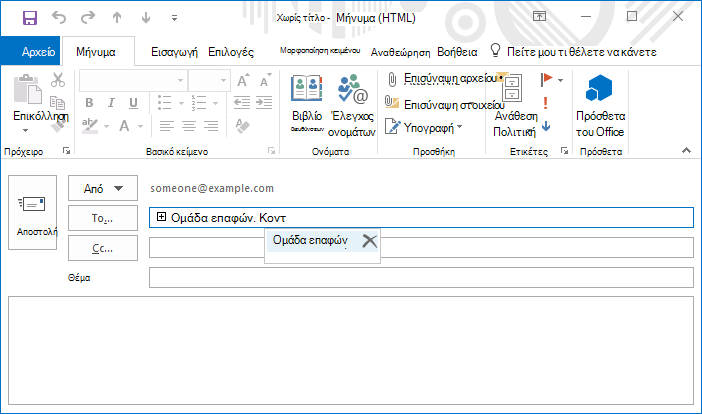Click the Save floppy disk icon
This screenshot has width=702, height=414.
pyautogui.click(x=30, y=18)
